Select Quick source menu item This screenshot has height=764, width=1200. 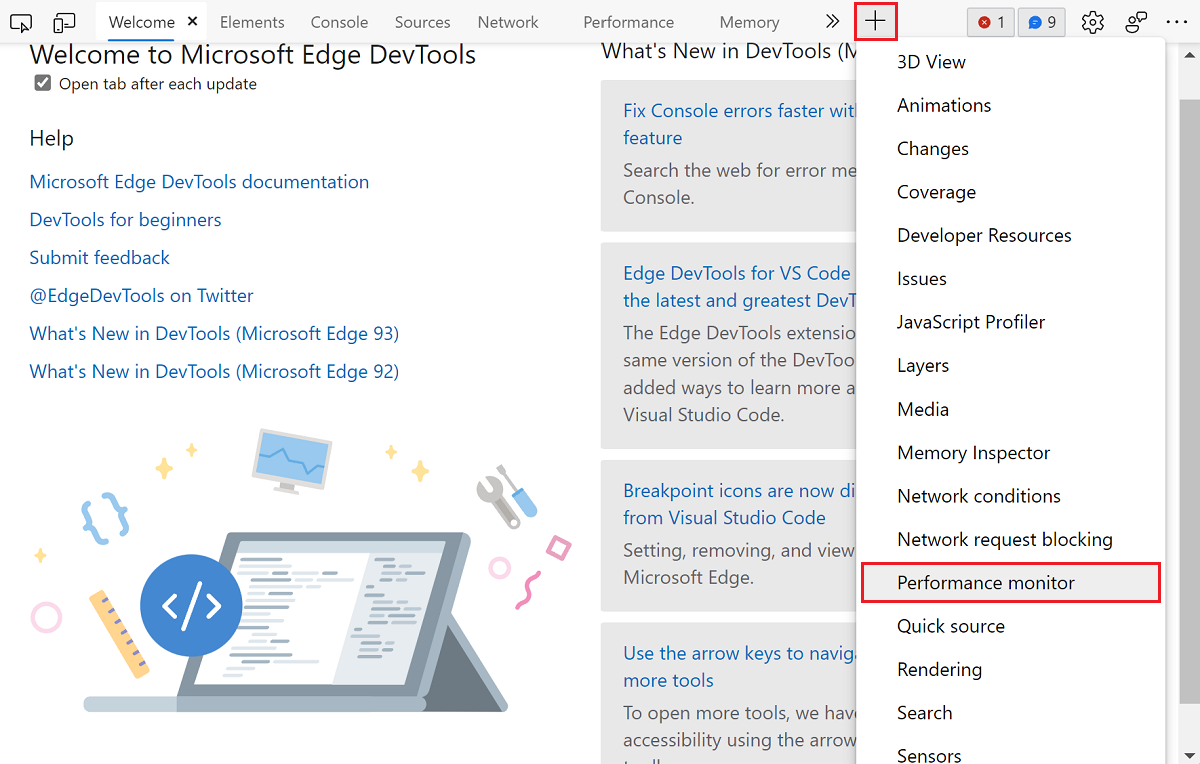click(1011, 626)
